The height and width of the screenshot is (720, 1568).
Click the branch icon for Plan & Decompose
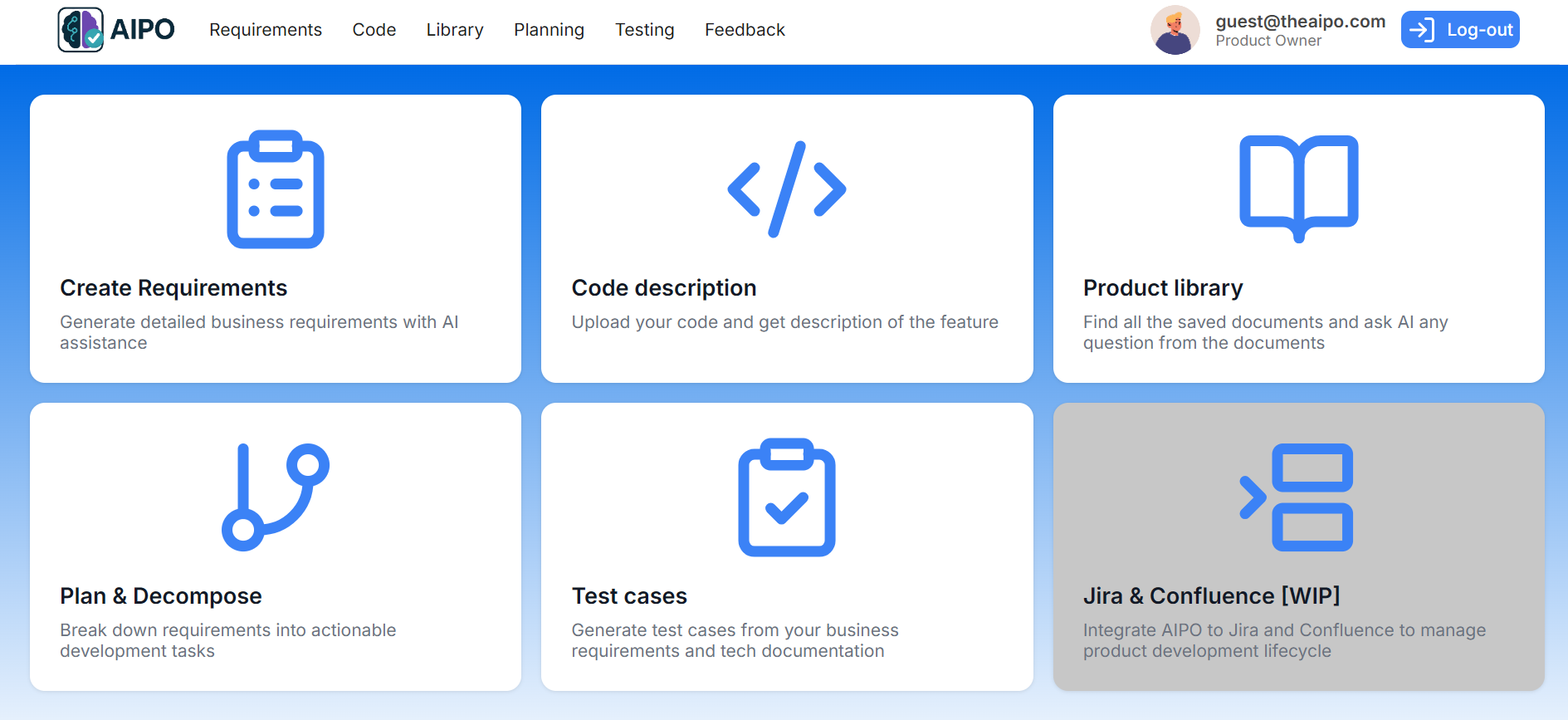pos(276,497)
